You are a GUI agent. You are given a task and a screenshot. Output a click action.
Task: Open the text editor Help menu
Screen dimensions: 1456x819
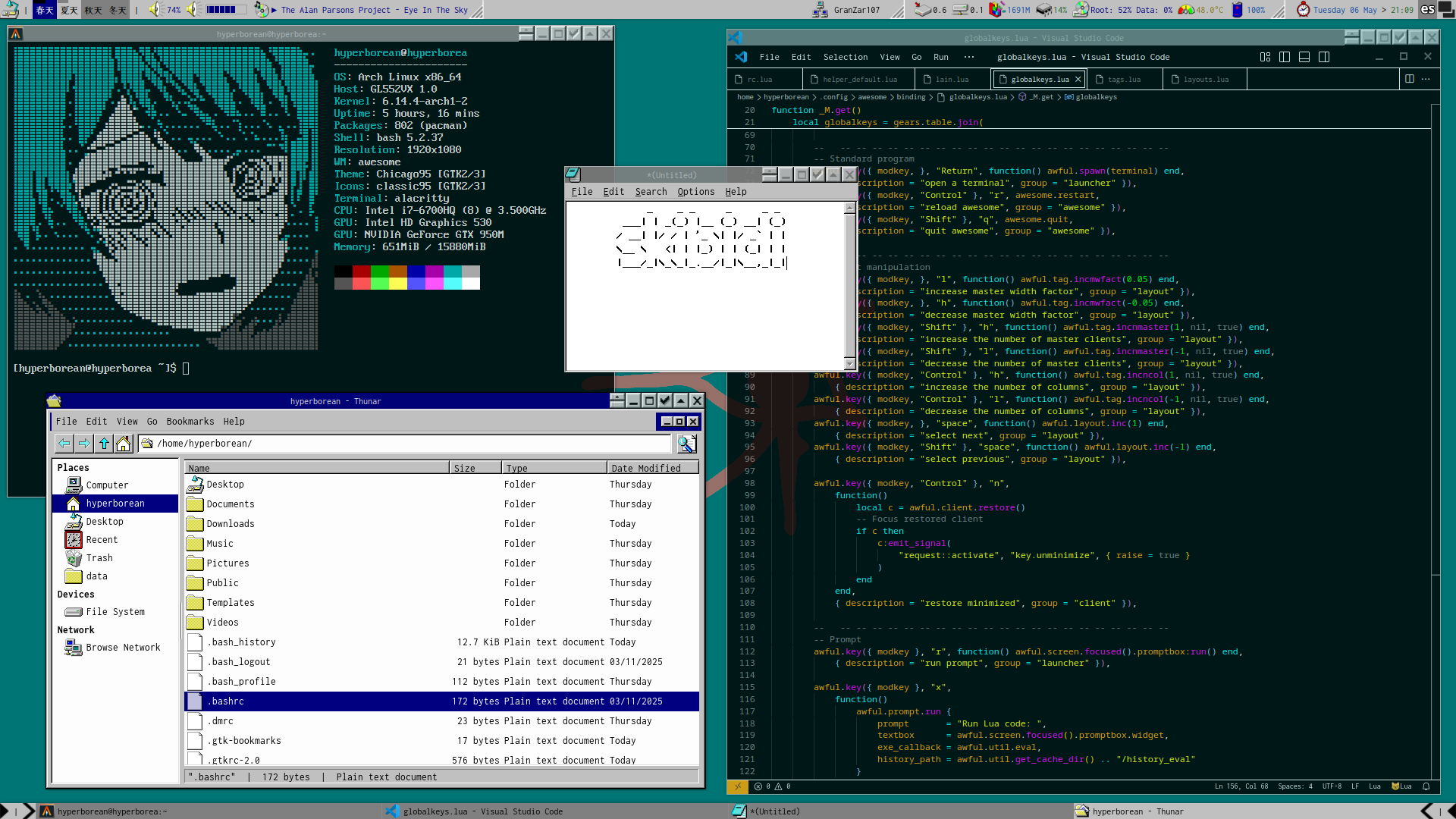pyautogui.click(x=736, y=192)
